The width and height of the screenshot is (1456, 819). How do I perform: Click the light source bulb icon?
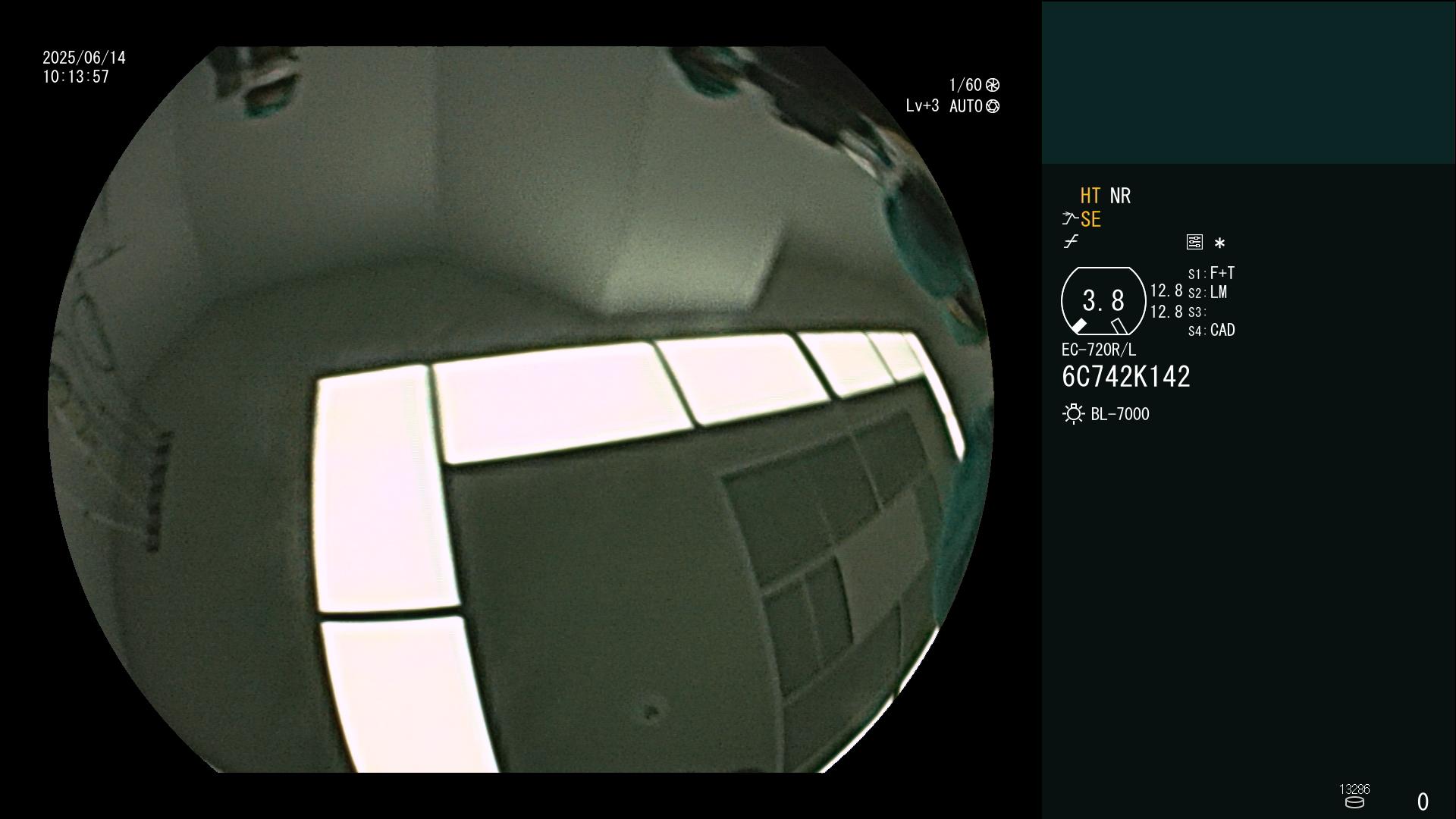pos(1073,414)
